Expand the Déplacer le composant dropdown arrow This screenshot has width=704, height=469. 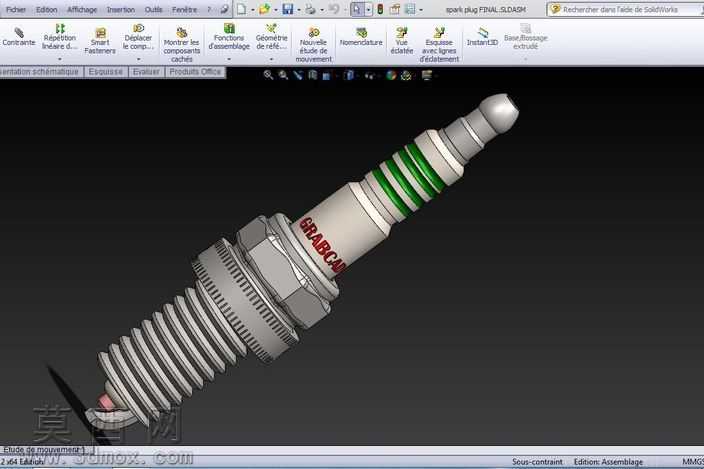pos(138,59)
